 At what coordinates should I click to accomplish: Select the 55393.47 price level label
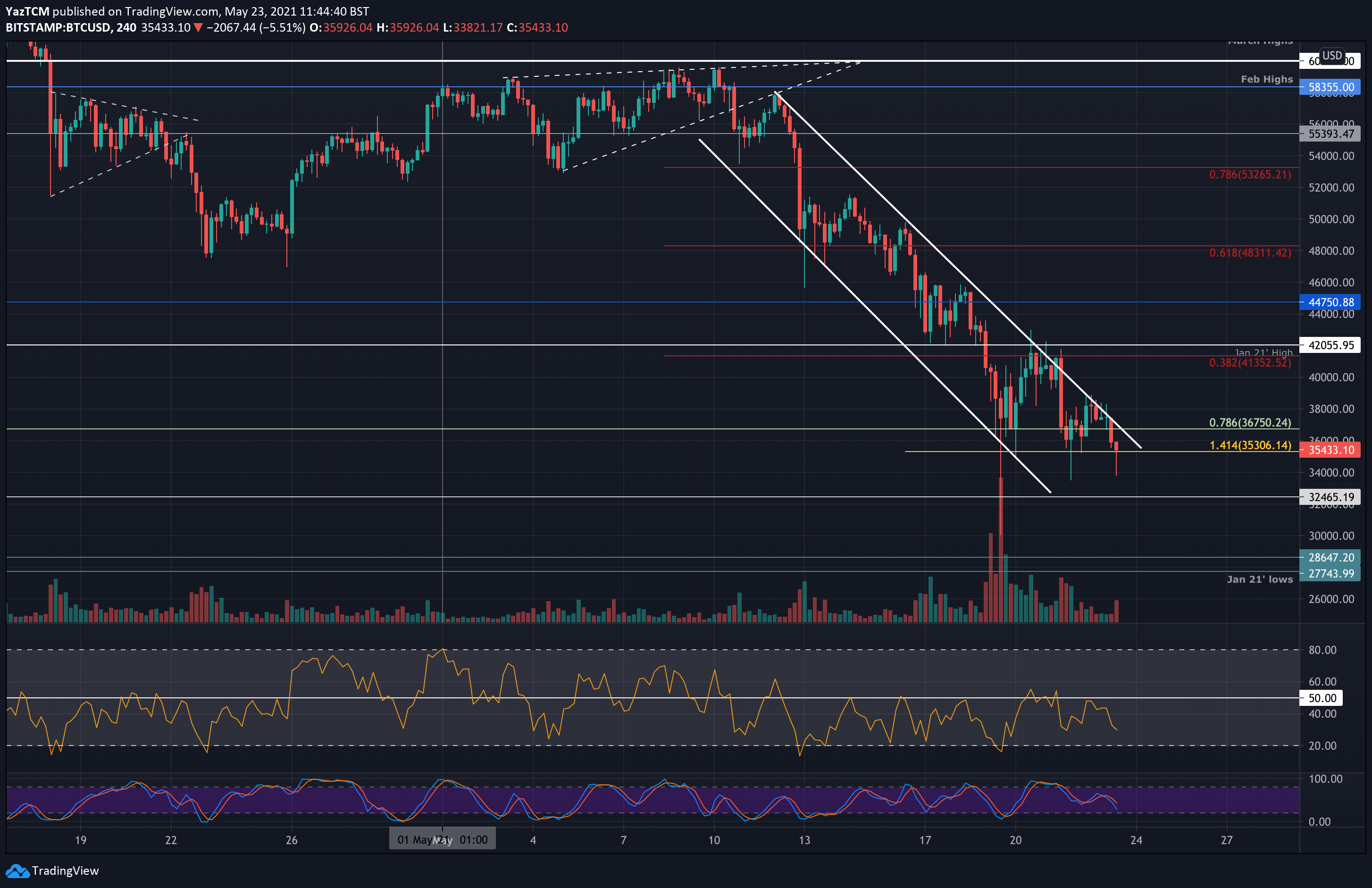[1330, 134]
